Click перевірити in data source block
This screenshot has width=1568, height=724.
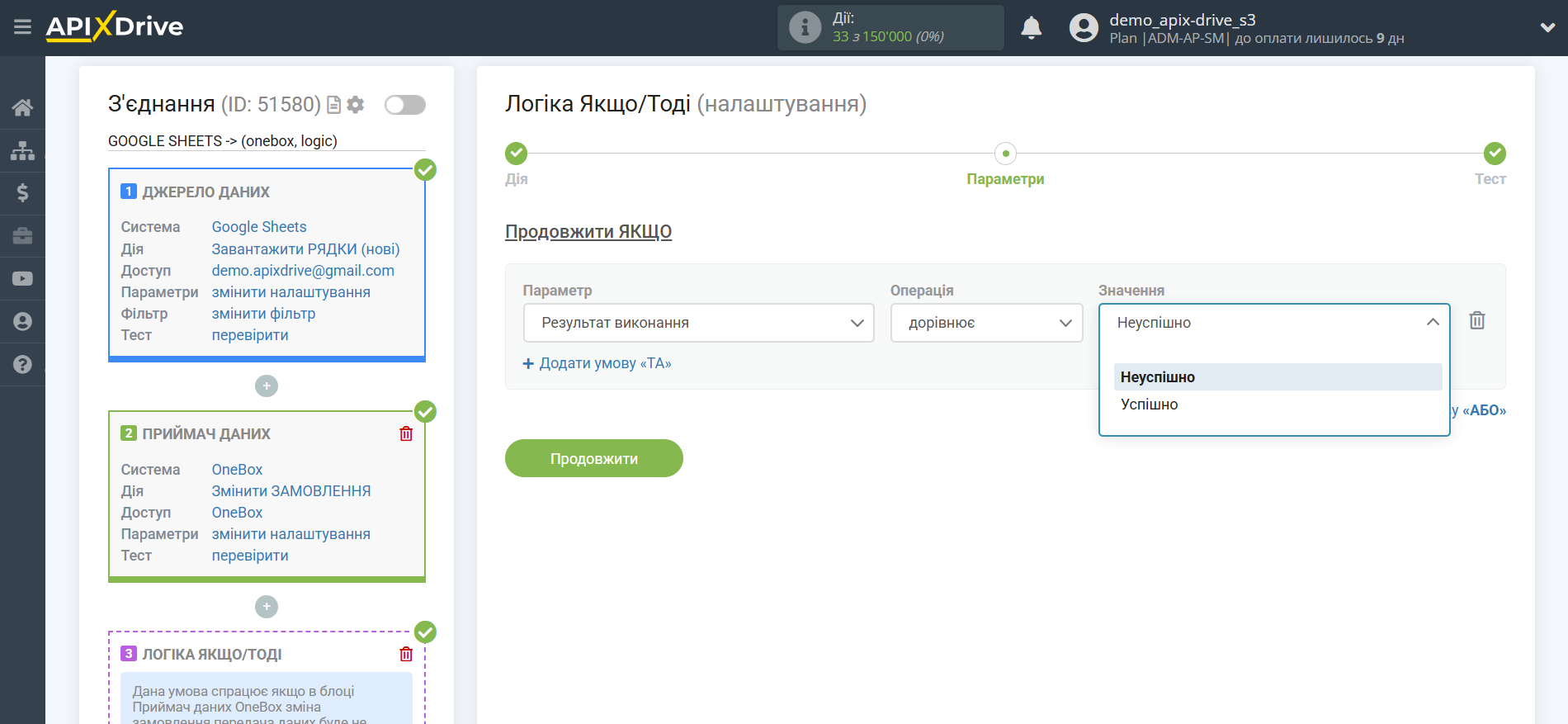(250, 335)
